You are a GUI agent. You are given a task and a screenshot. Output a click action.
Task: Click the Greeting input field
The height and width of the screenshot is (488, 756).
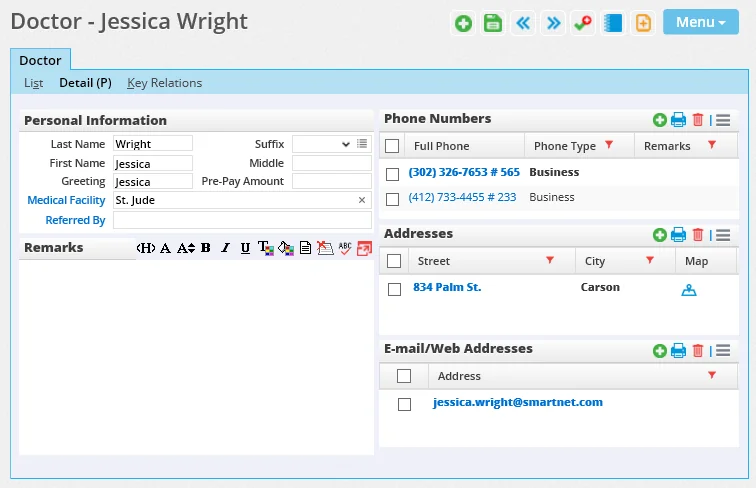coord(153,181)
